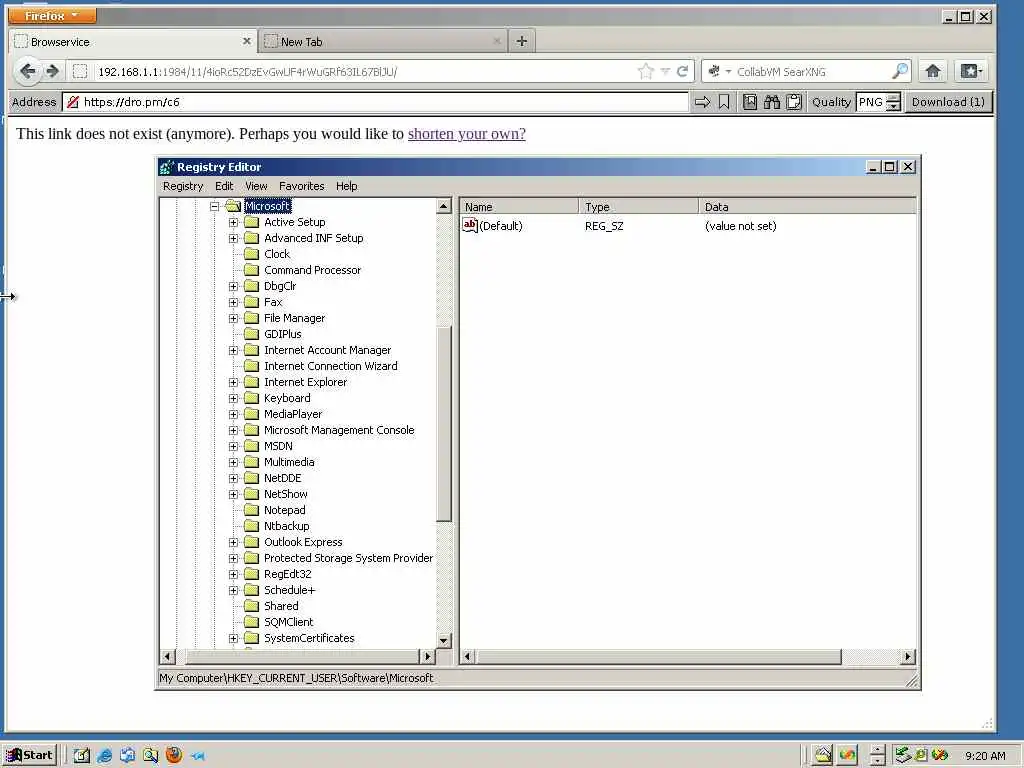Click the values pane horizontal scrollbar right arrow
Image resolution: width=1024 pixels, height=768 pixels.
(908, 656)
